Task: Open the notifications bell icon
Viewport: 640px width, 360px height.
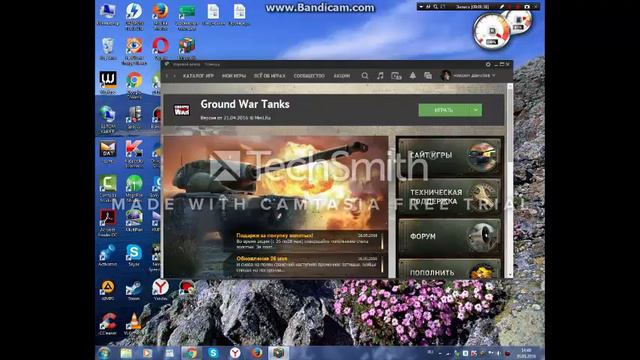Action: click(413, 76)
